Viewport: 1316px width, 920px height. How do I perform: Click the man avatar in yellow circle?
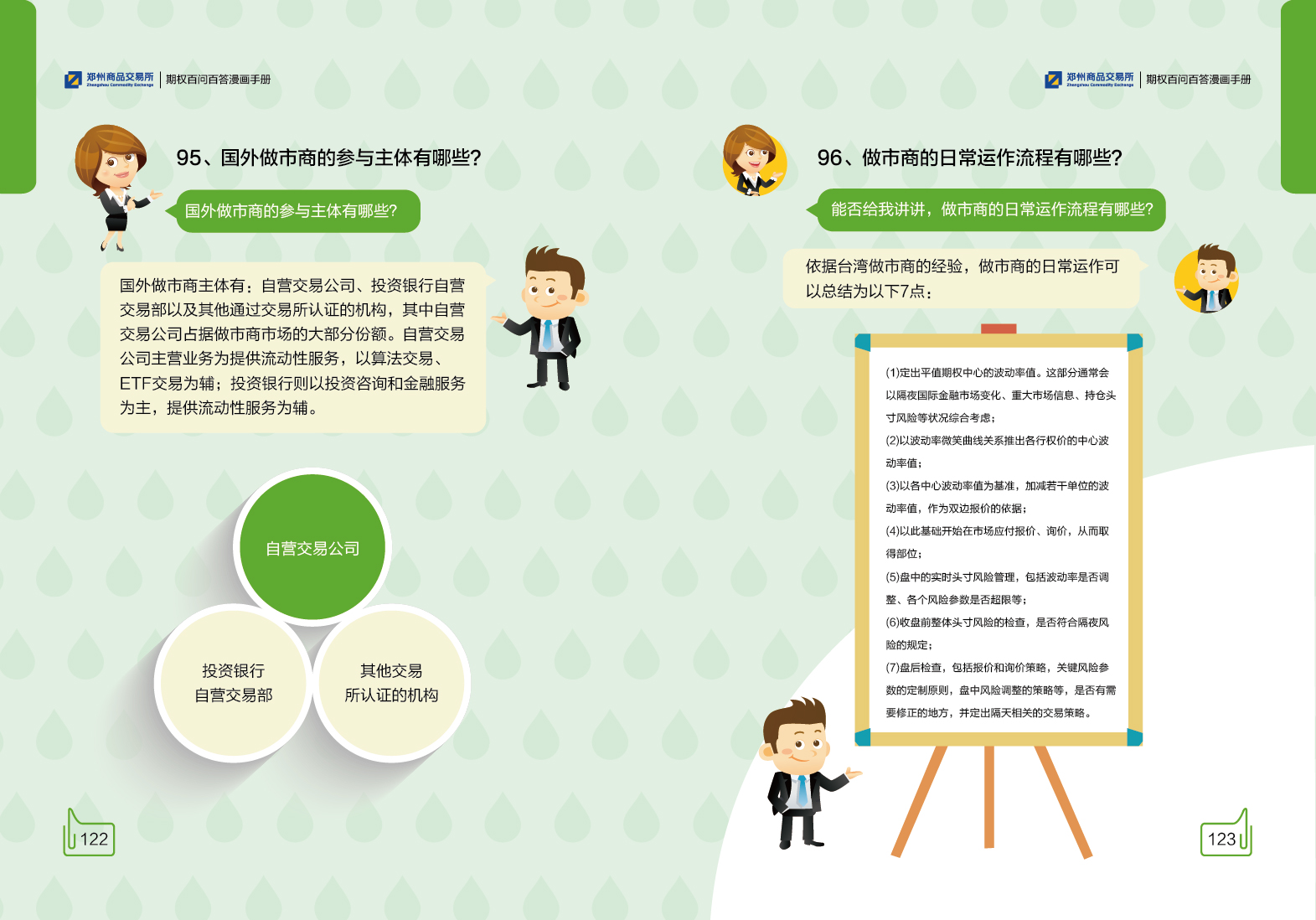coord(1206,280)
